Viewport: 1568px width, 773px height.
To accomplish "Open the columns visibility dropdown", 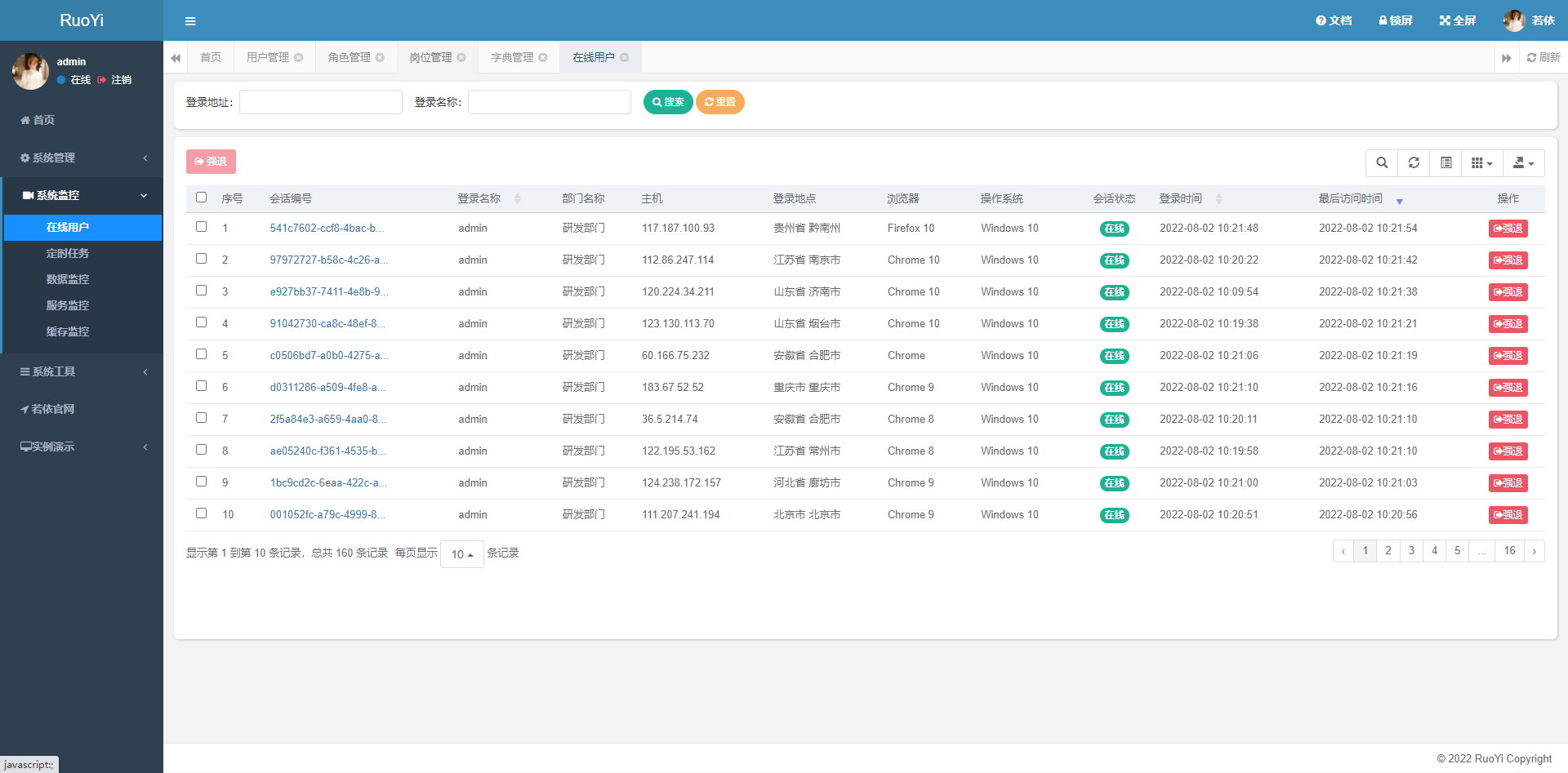I will click(1481, 163).
